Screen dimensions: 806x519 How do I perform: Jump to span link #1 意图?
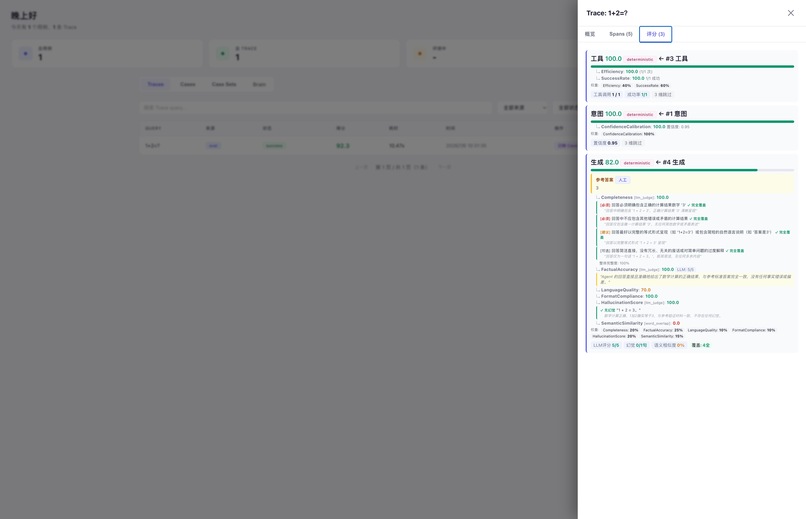click(672, 114)
